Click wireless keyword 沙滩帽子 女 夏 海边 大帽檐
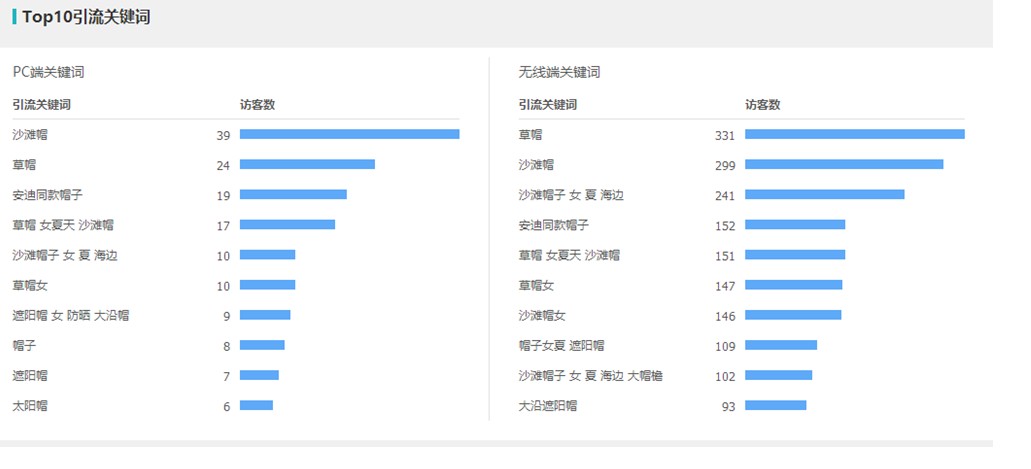Viewport: 1031px width, 469px height. (590, 376)
